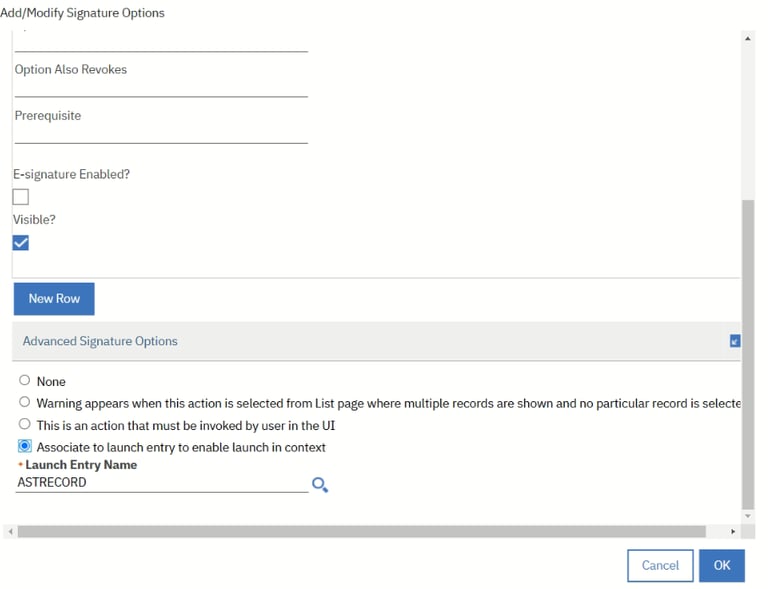The height and width of the screenshot is (589, 768).
Task: Click the vertical scrollbar up arrow
Action: pos(747,38)
